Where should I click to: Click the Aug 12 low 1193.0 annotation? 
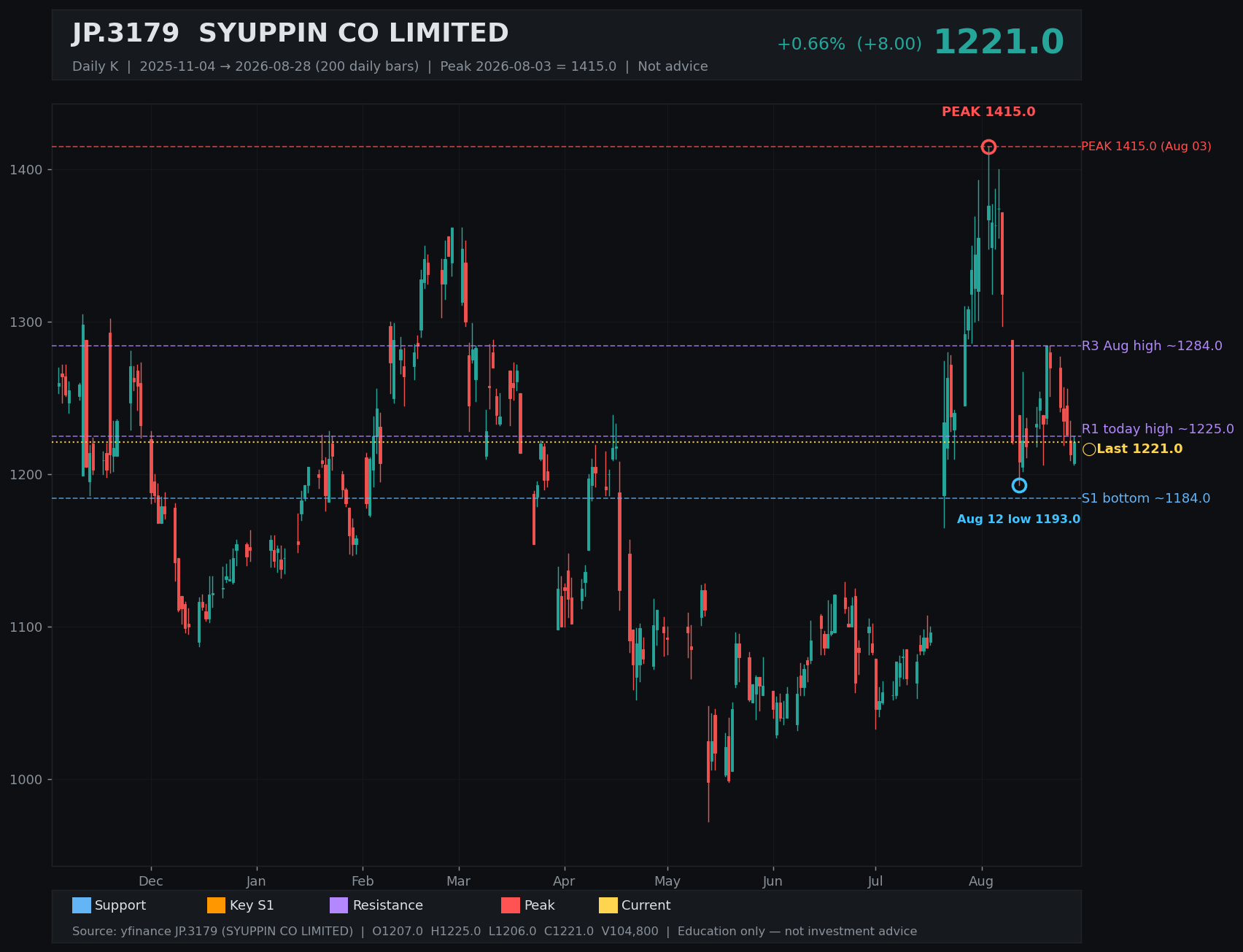tap(1018, 519)
